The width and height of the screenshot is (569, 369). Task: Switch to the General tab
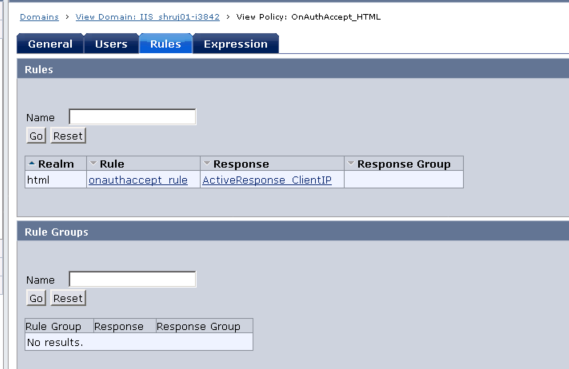[50, 44]
